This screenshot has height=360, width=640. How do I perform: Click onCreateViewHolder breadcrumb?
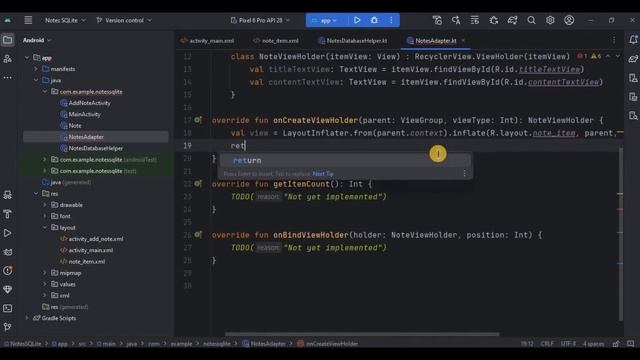tap(328, 344)
